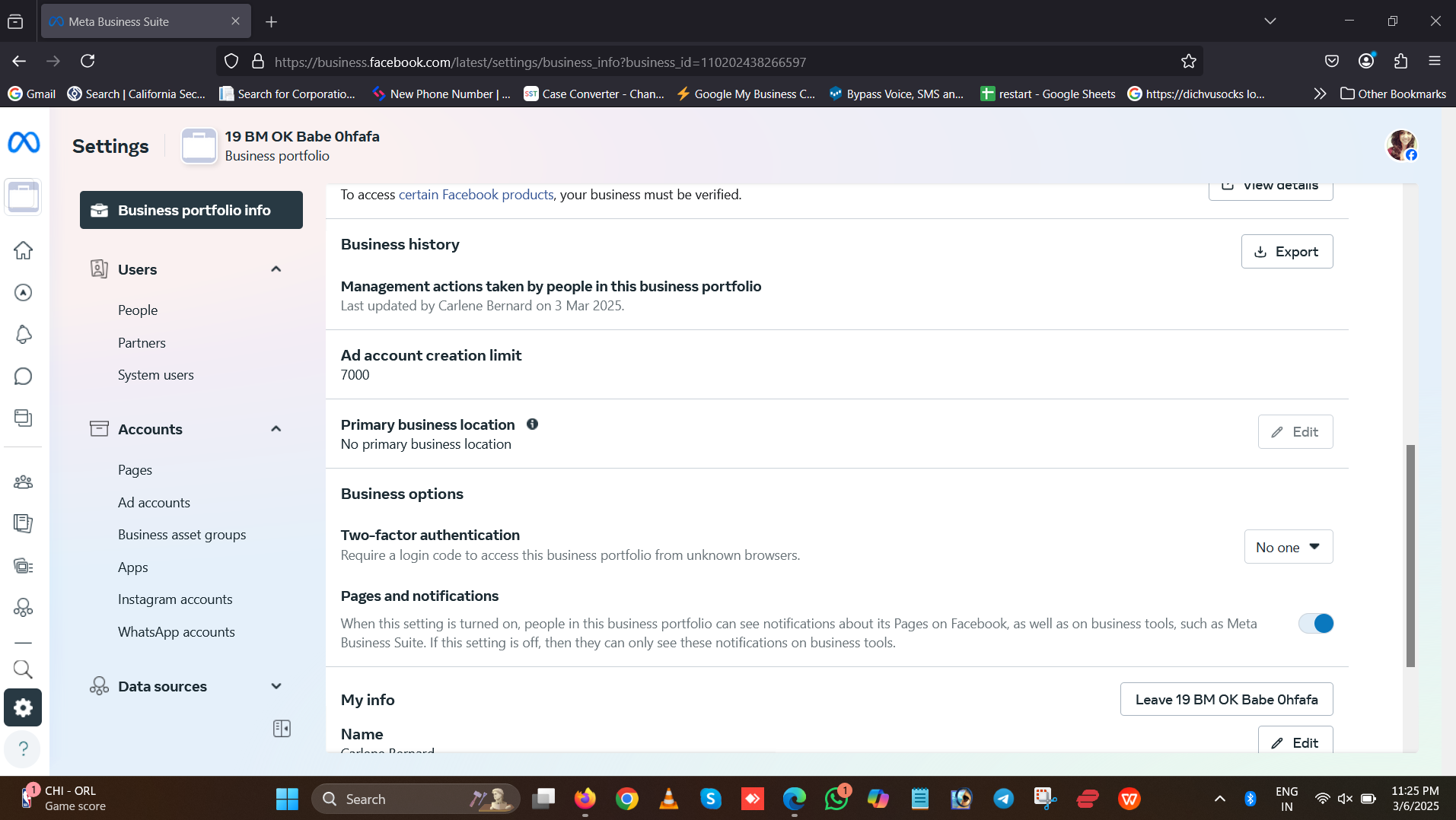The height and width of the screenshot is (820, 1456).
Task: Open Firefox extensions puzzle icon
Action: tap(1400, 61)
